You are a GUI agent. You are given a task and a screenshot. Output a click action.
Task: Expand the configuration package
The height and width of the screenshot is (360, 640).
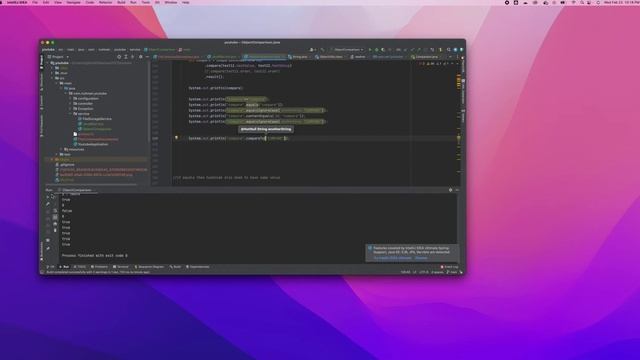click(x=71, y=99)
